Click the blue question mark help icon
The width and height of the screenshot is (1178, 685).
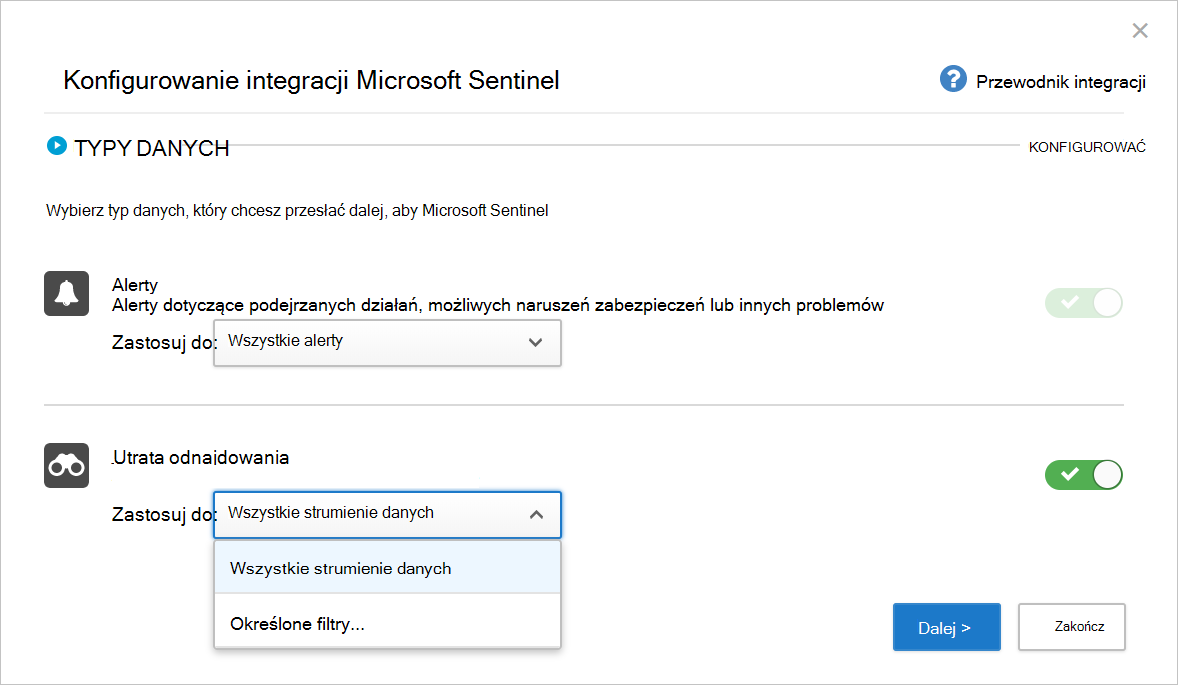953,79
